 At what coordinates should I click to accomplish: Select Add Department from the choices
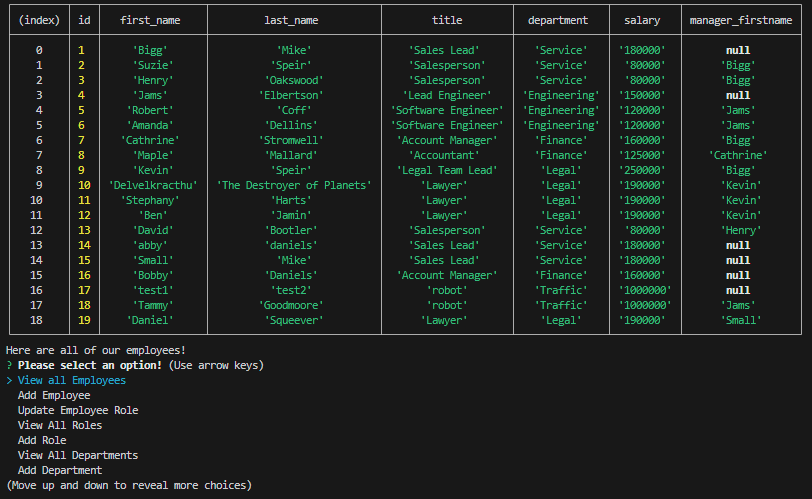click(x=60, y=470)
